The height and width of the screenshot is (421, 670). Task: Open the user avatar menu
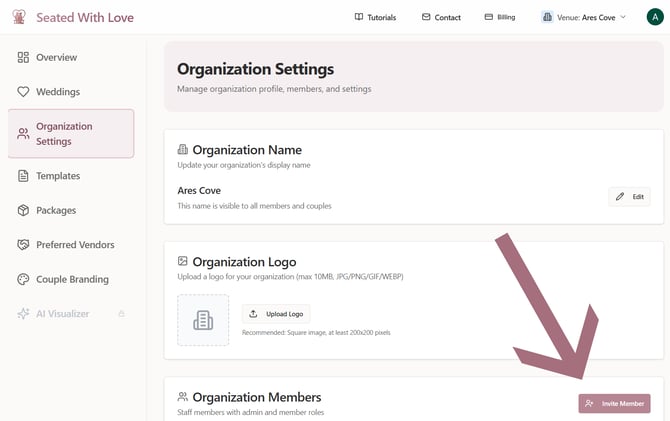pos(655,17)
